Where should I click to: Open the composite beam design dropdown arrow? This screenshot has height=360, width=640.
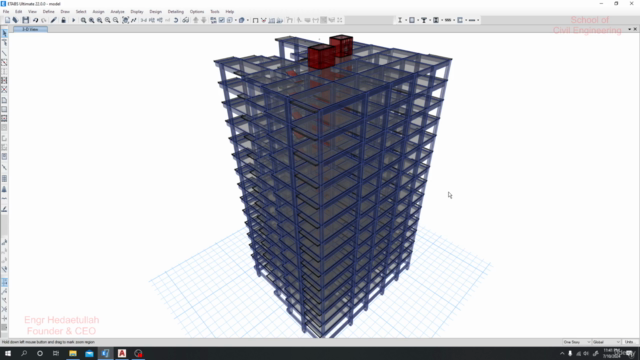pyautogui.click(x=430, y=20)
